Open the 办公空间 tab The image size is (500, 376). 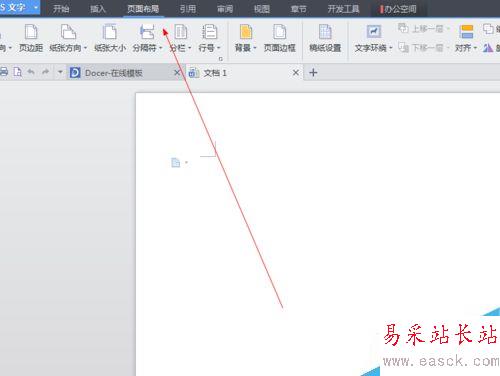(398, 9)
